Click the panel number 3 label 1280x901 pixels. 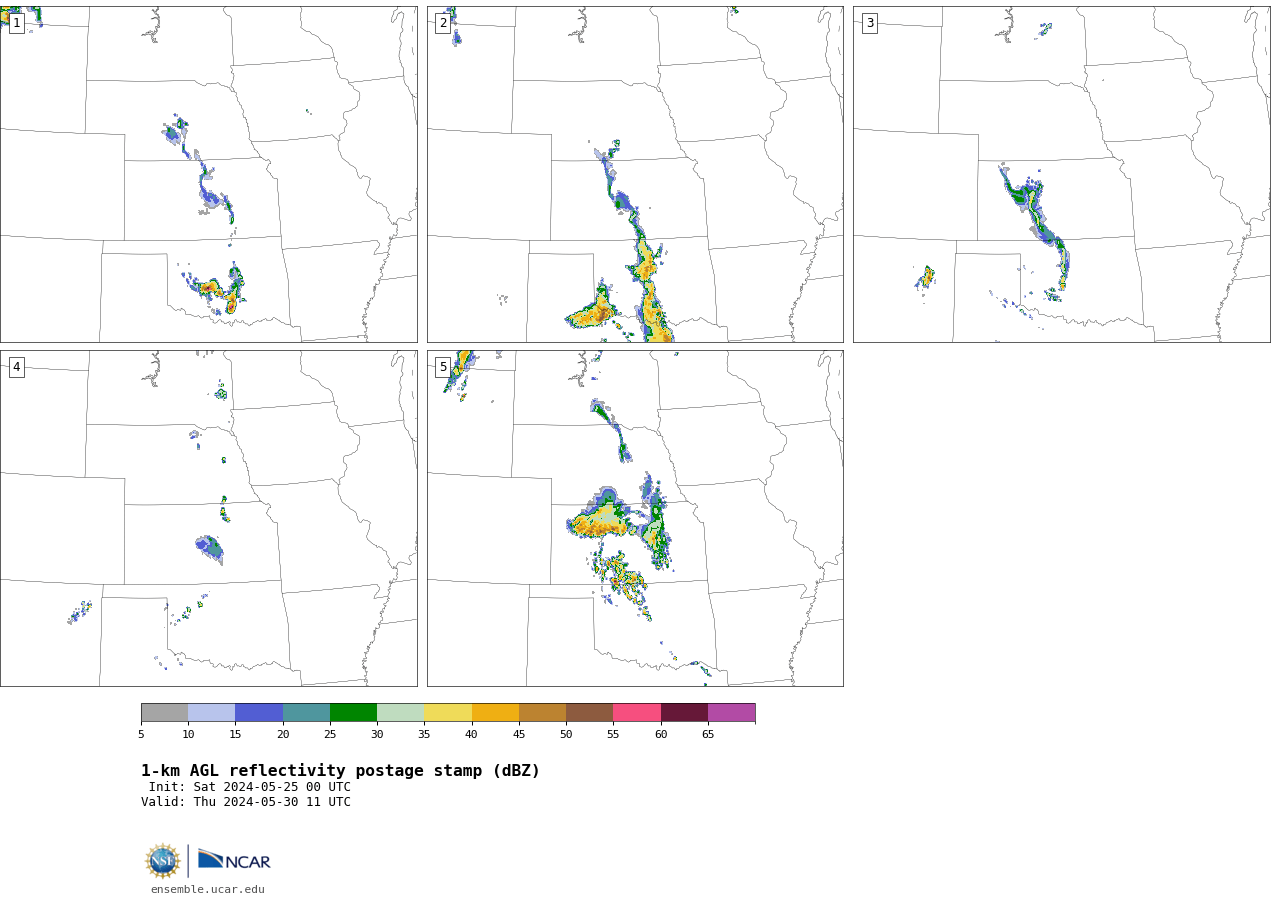[x=869, y=23]
